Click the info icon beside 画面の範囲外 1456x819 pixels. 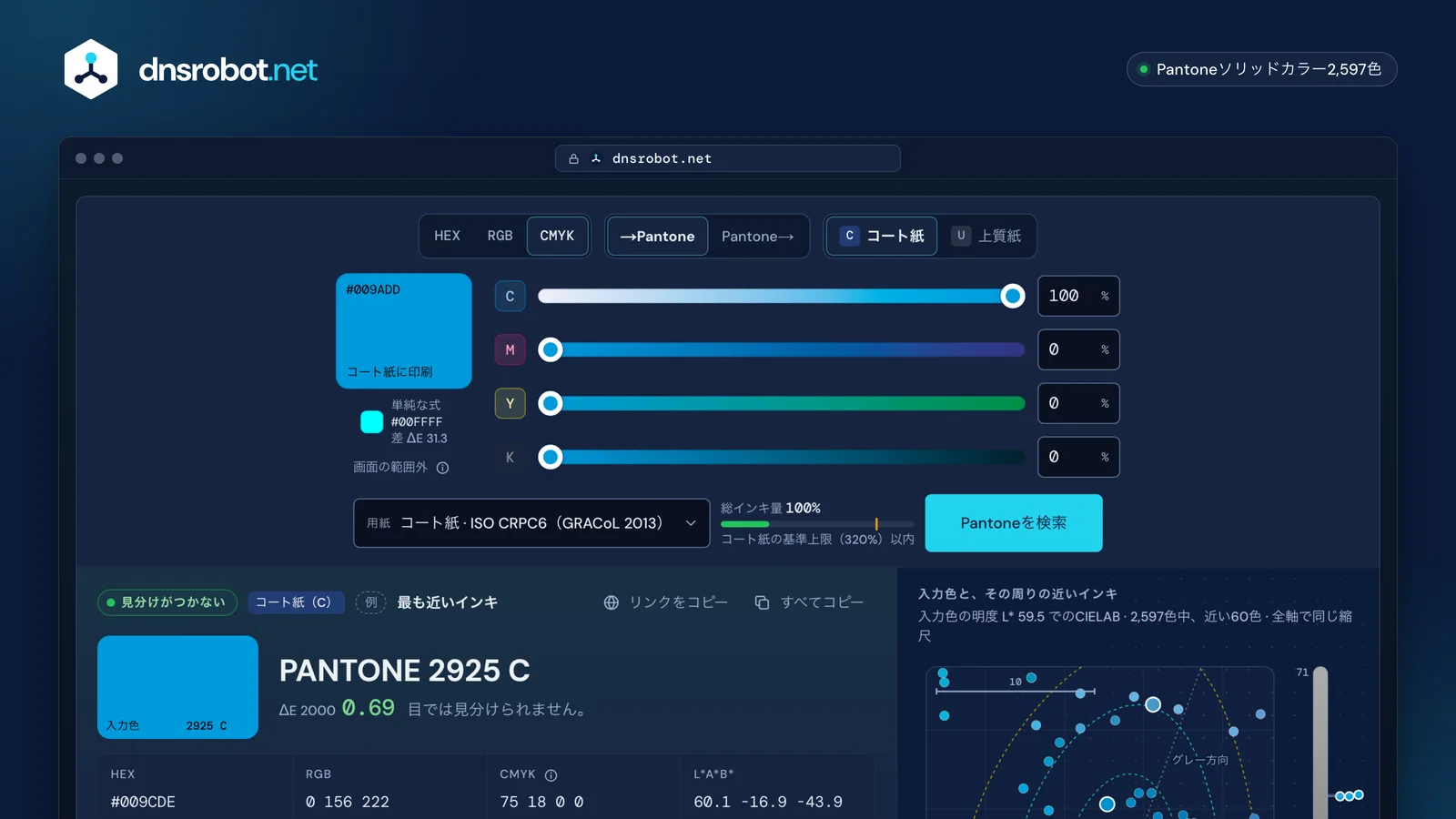click(x=442, y=468)
